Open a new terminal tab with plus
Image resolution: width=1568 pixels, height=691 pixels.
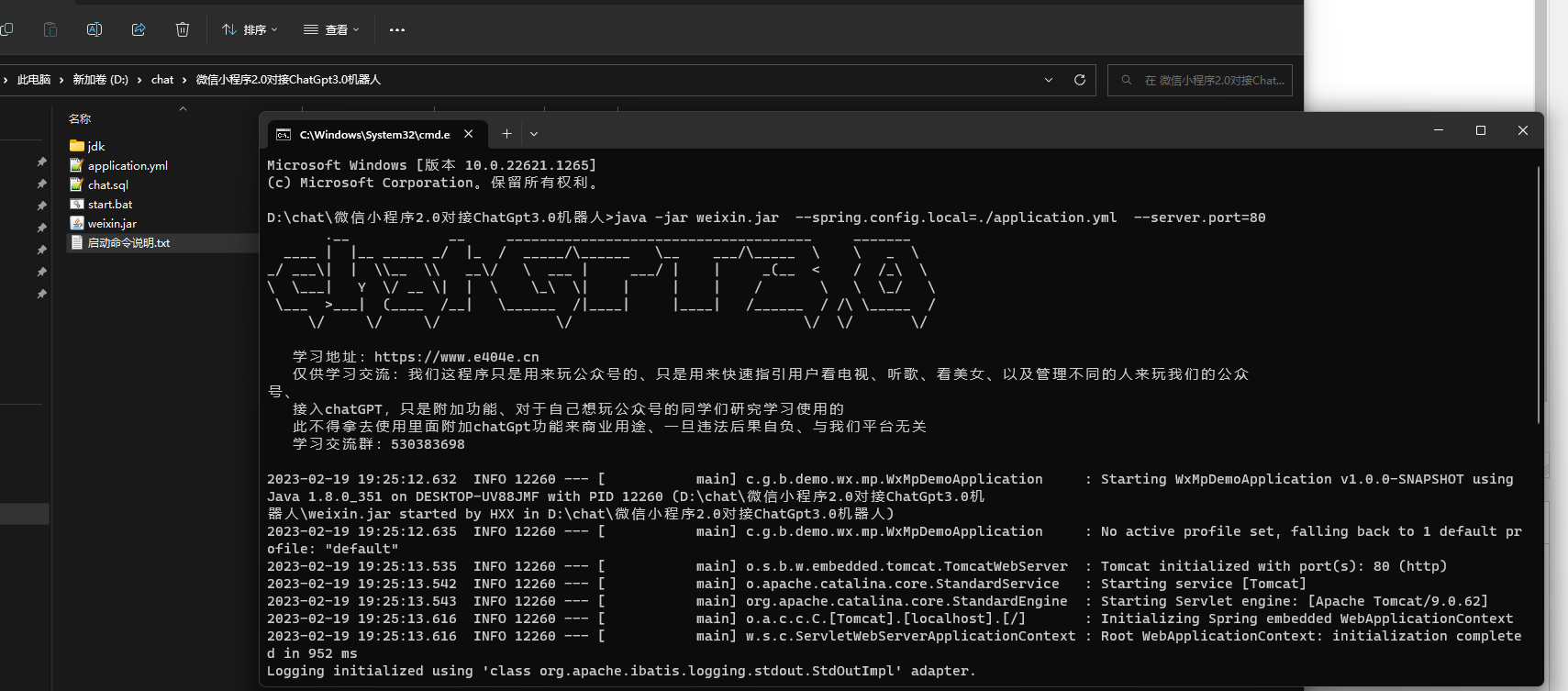[x=506, y=134]
